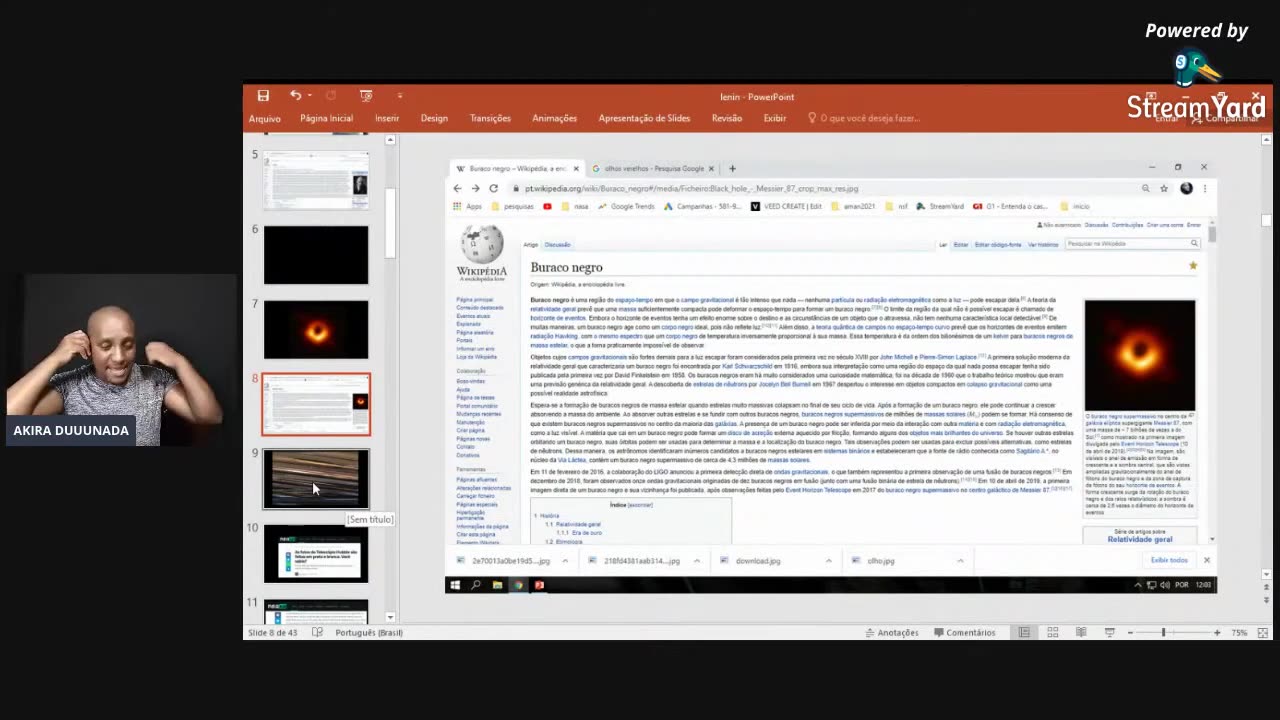Viewport: 1280px width, 720px height.
Task: Switch to Slide Sorter view icon
Action: (1053, 632)
